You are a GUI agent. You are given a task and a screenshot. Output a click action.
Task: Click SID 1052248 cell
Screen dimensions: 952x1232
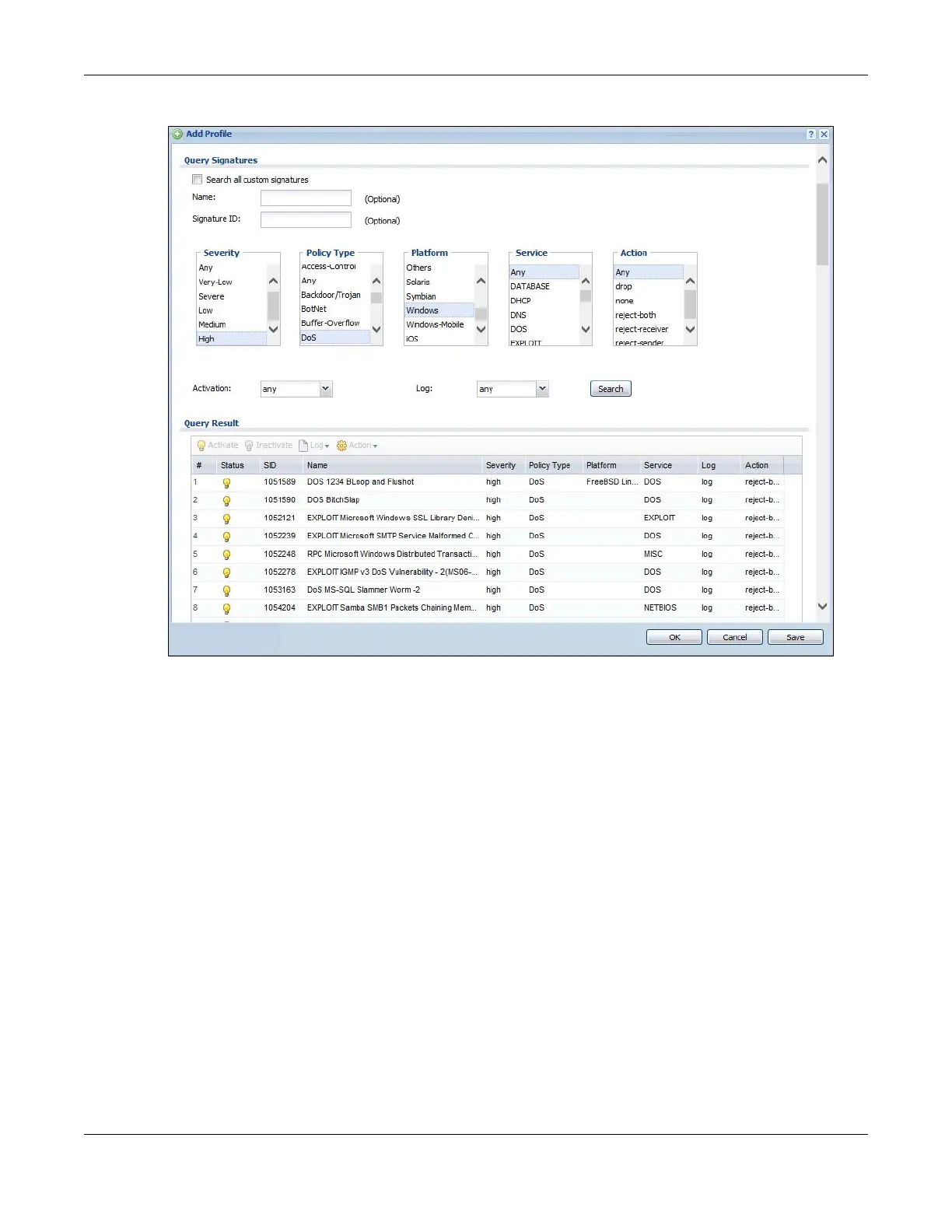tap(280, 555)
